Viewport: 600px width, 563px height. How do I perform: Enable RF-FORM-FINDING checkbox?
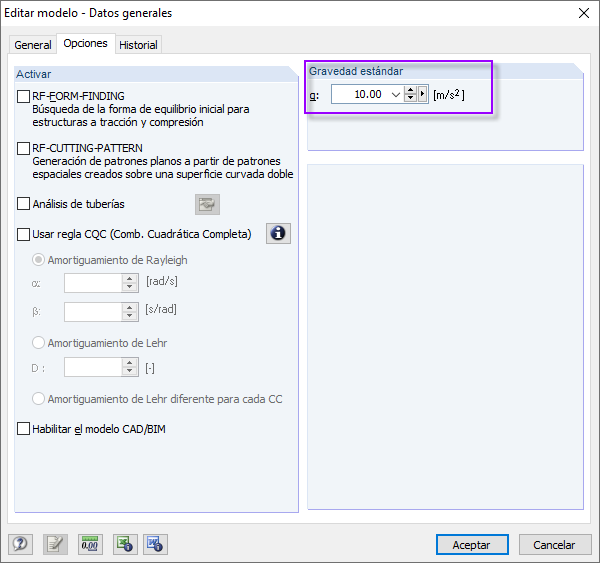[x=23, y=96]
